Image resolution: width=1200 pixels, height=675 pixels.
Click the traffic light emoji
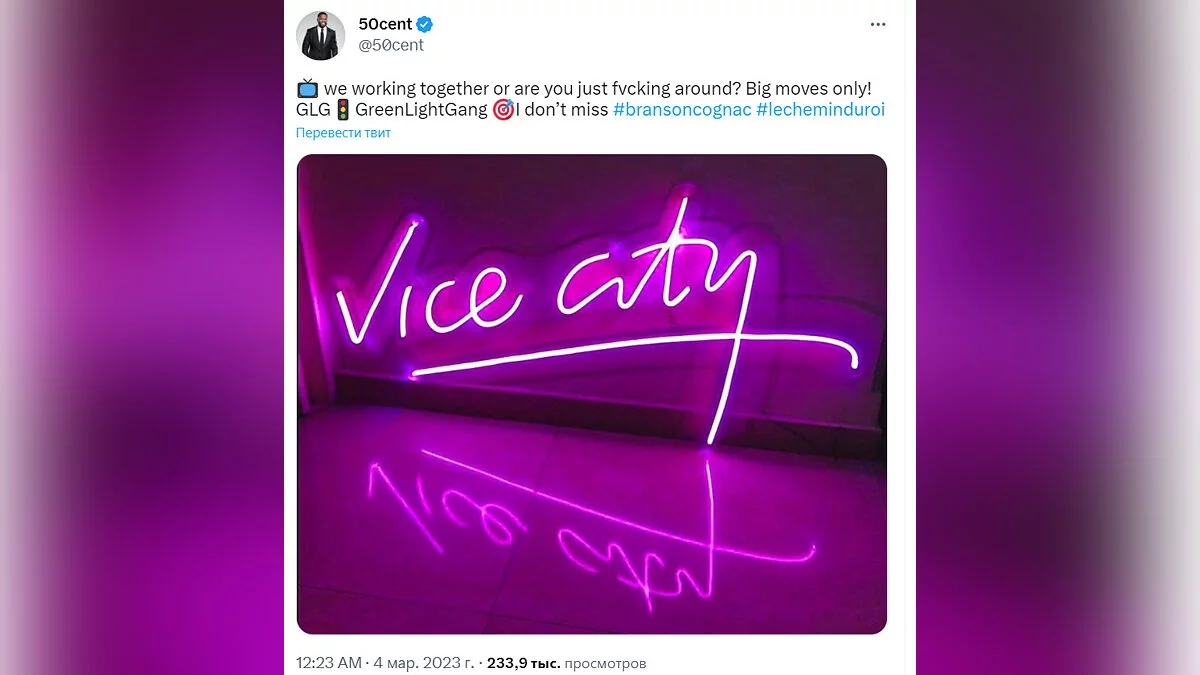[342, 110]
